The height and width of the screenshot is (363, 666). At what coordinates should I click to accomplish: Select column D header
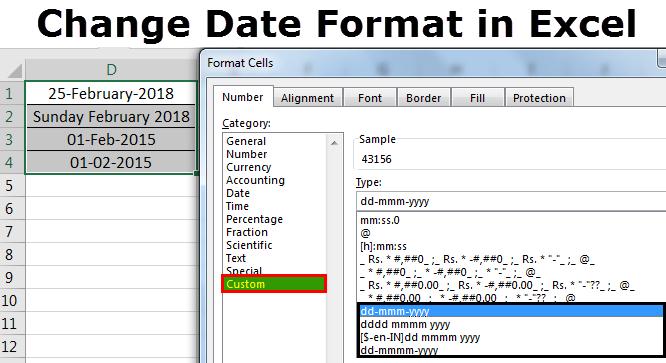click(111, 70)
